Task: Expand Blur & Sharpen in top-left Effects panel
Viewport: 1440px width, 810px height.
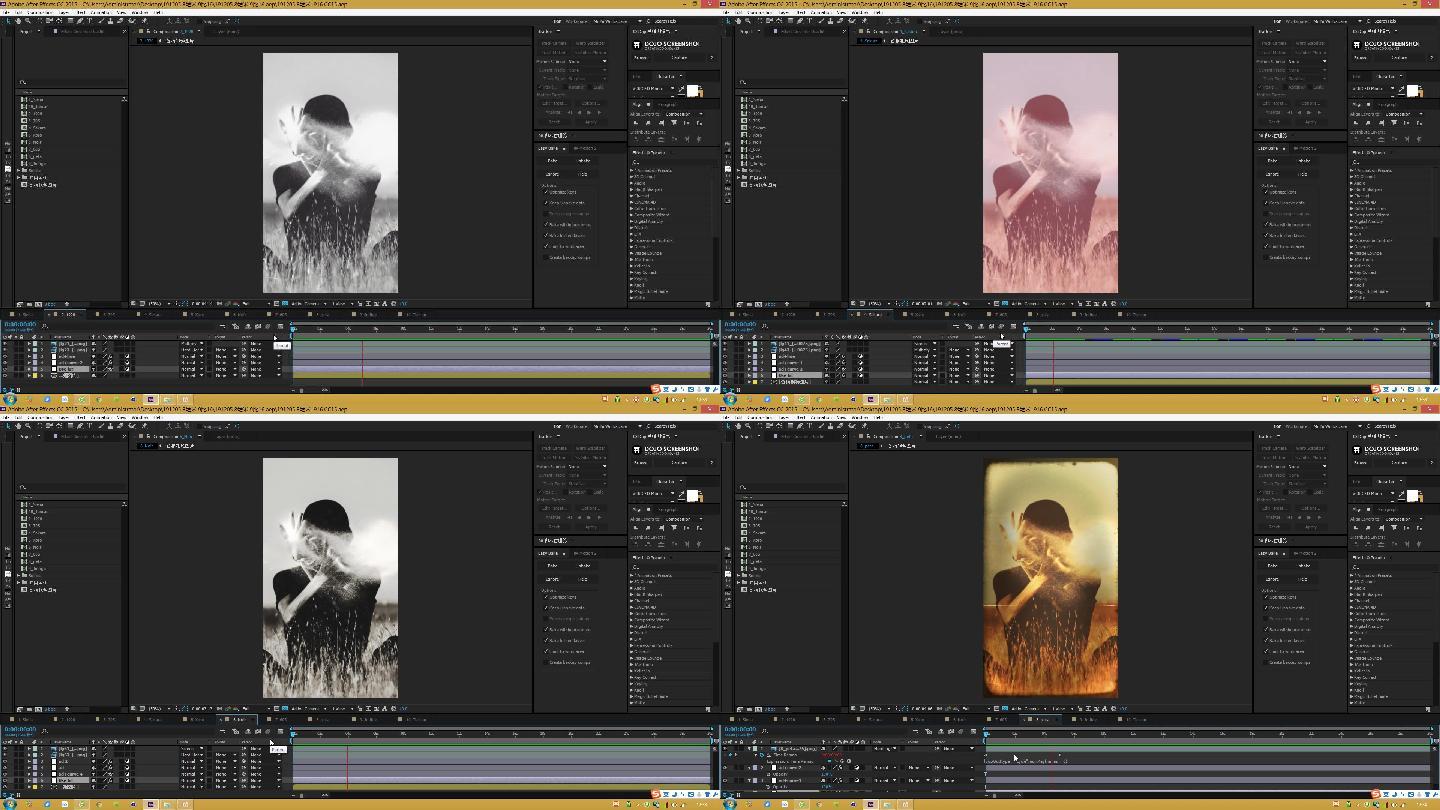Action: point(632,190)
